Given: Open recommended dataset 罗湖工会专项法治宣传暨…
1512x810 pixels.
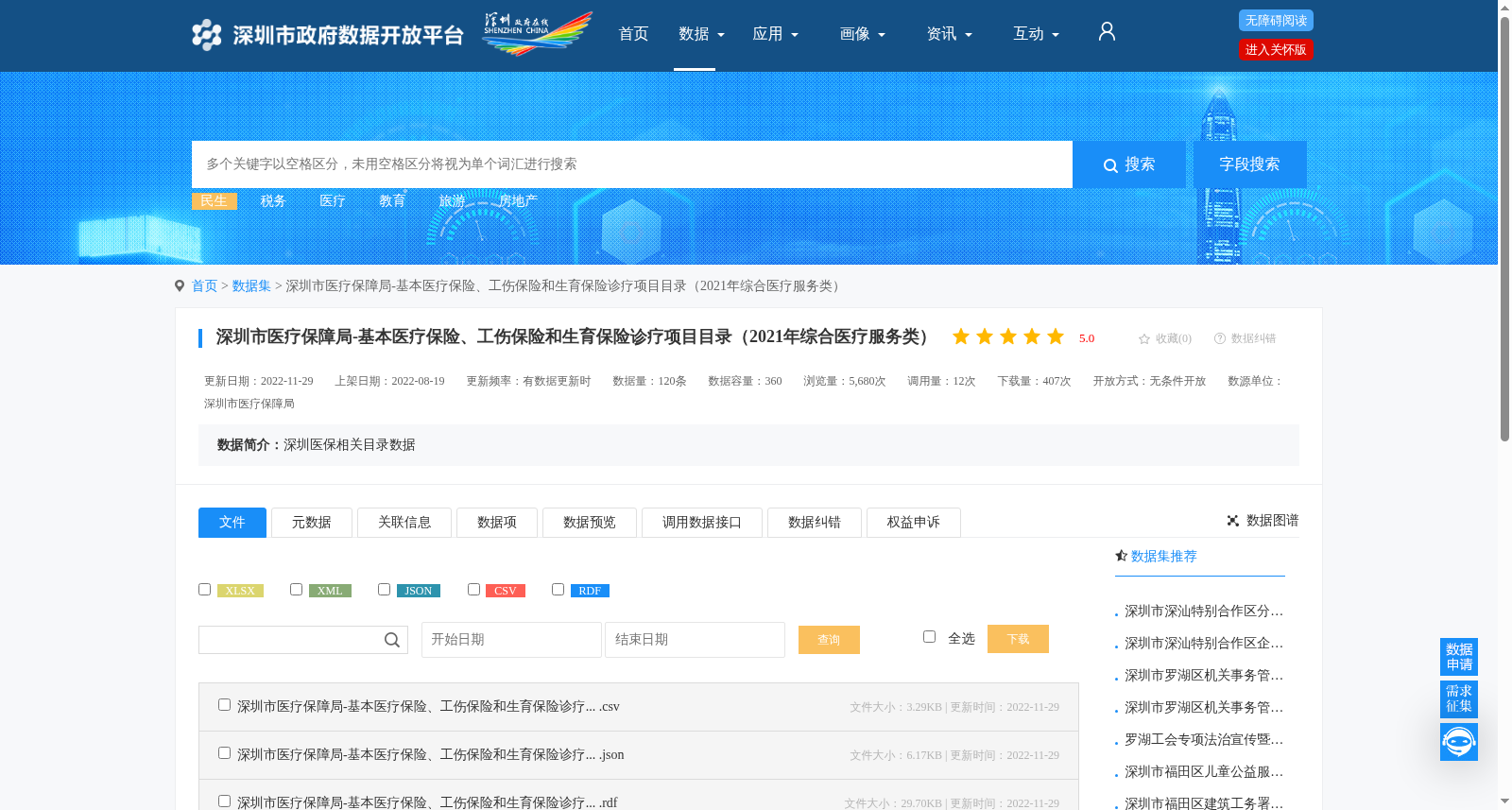Looking at the screenshot, I should pos(1204,740).
